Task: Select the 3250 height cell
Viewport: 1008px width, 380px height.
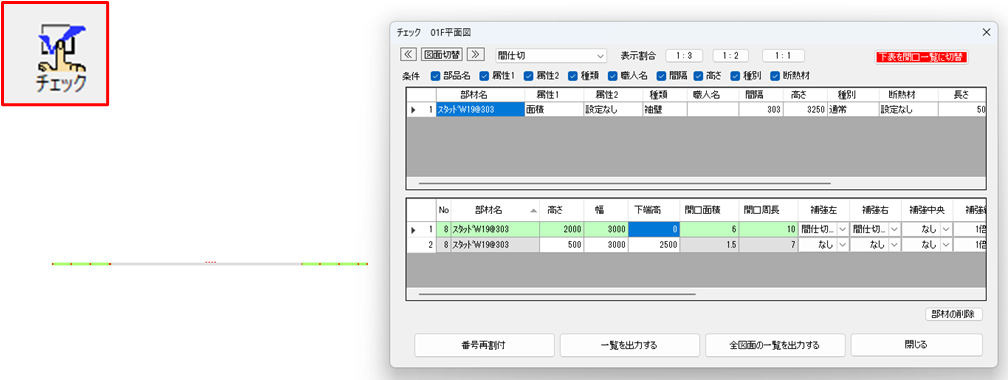Action: 806,109
